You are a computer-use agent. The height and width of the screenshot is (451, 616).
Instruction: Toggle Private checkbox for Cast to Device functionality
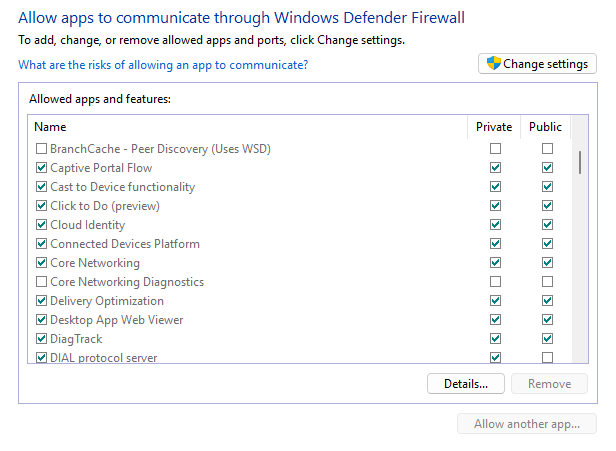495,187
